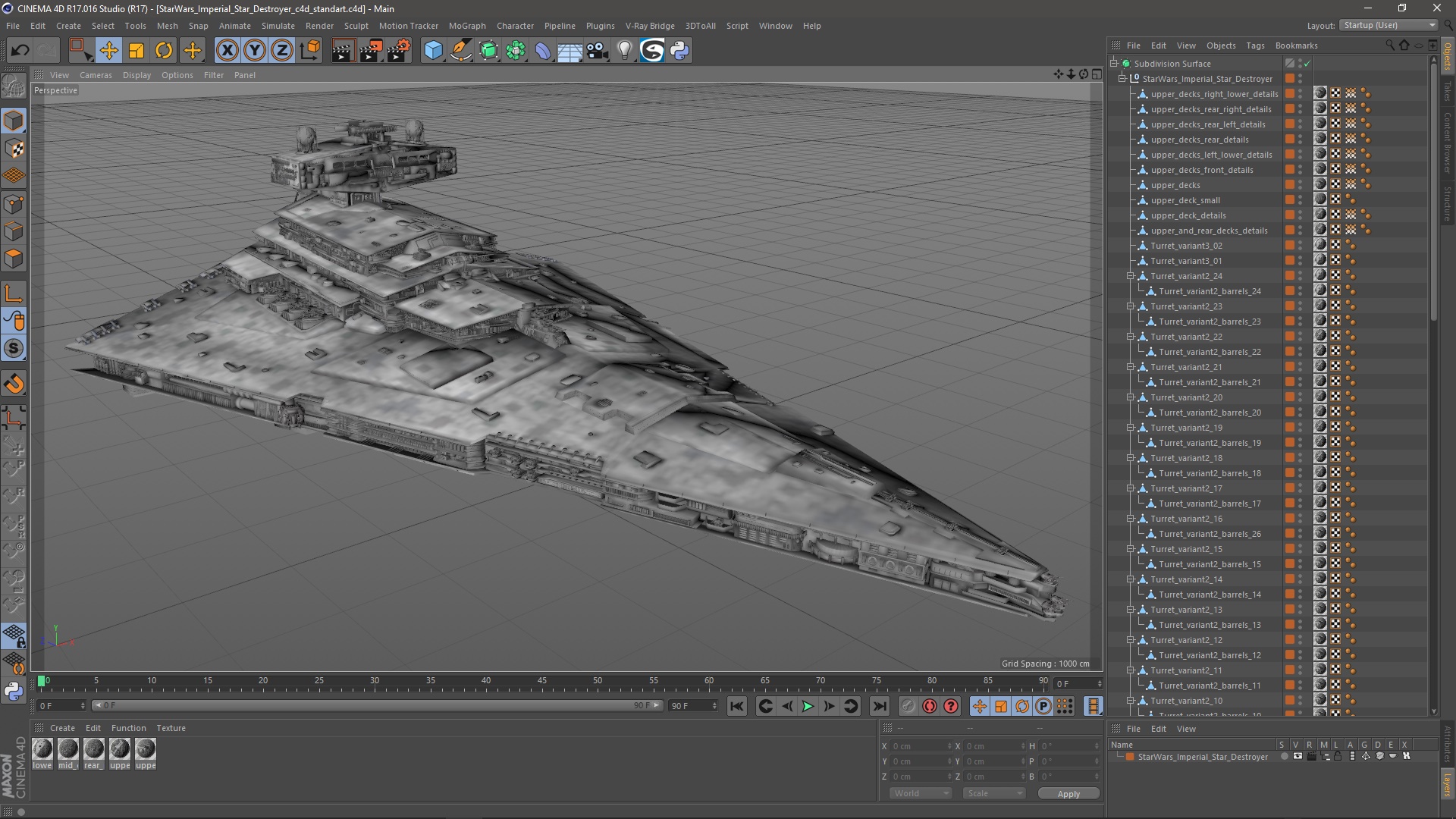
Task: Select the Rotate tool
Action: [164, 51]
